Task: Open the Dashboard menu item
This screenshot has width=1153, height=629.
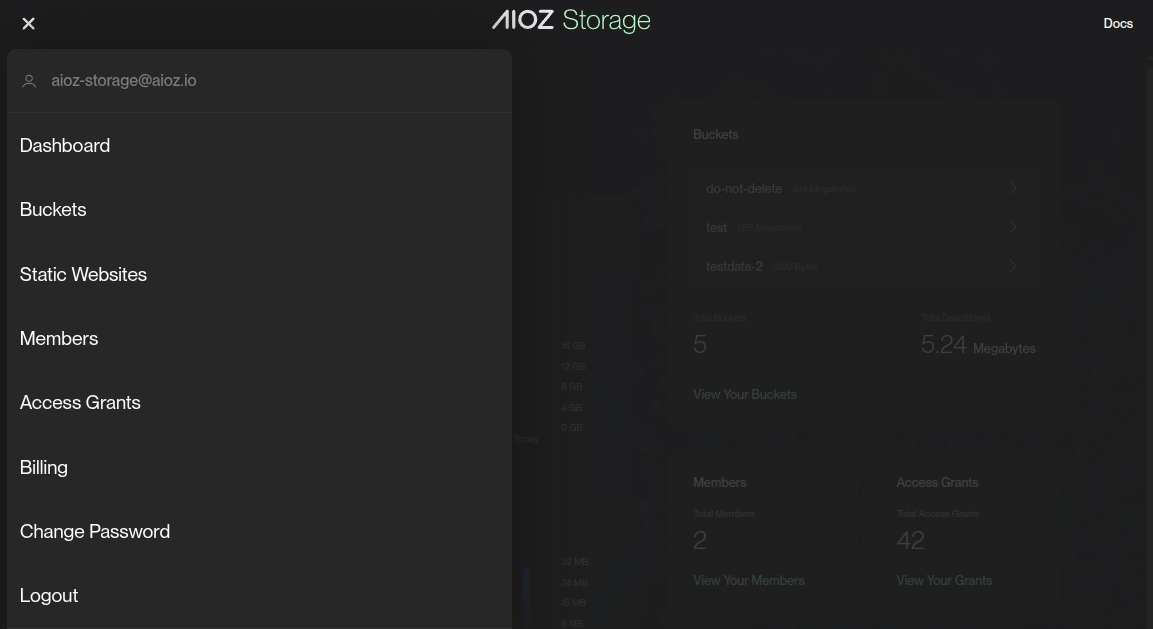Action: tap(65, 146)
